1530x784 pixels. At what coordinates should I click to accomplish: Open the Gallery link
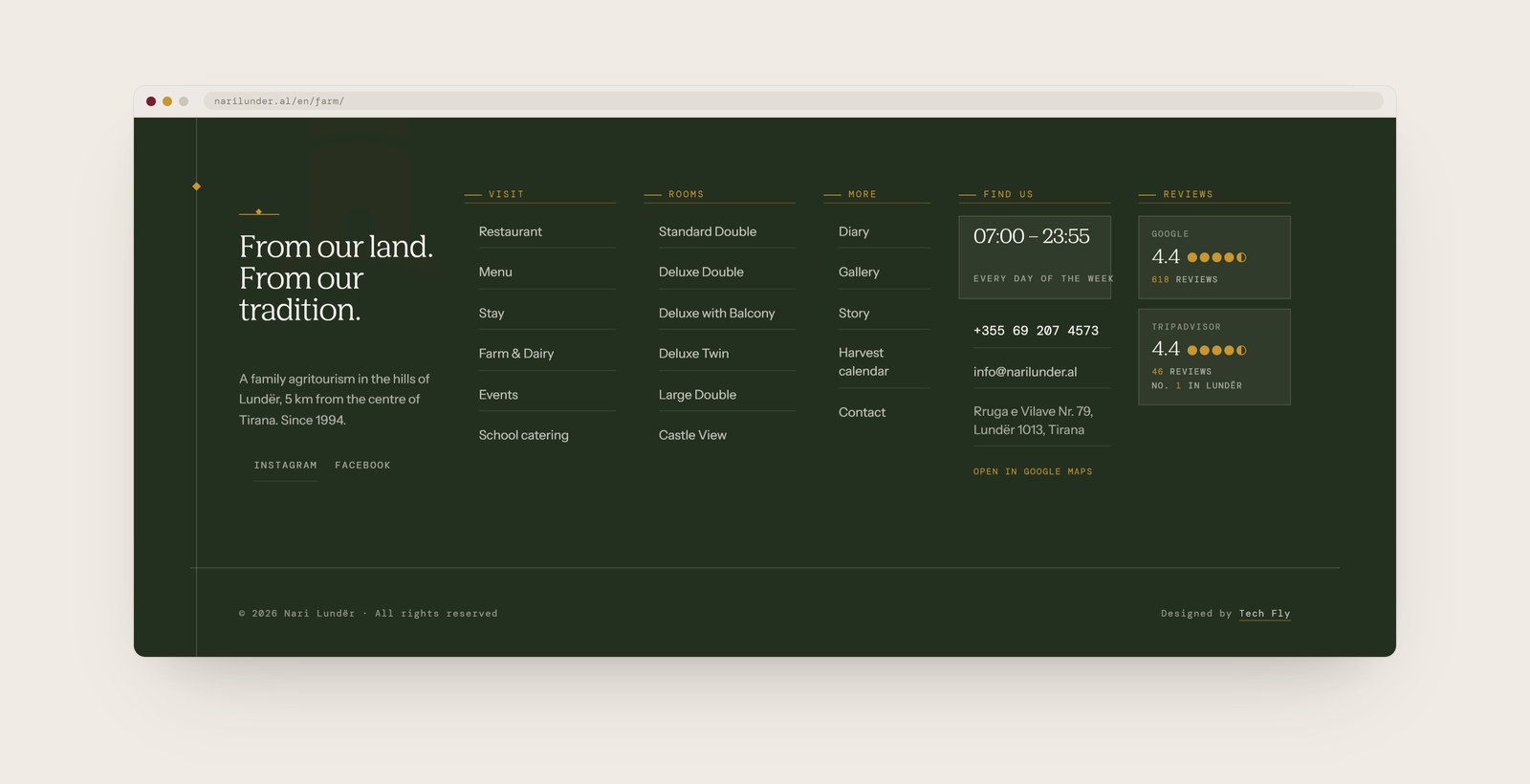point(859,272)
